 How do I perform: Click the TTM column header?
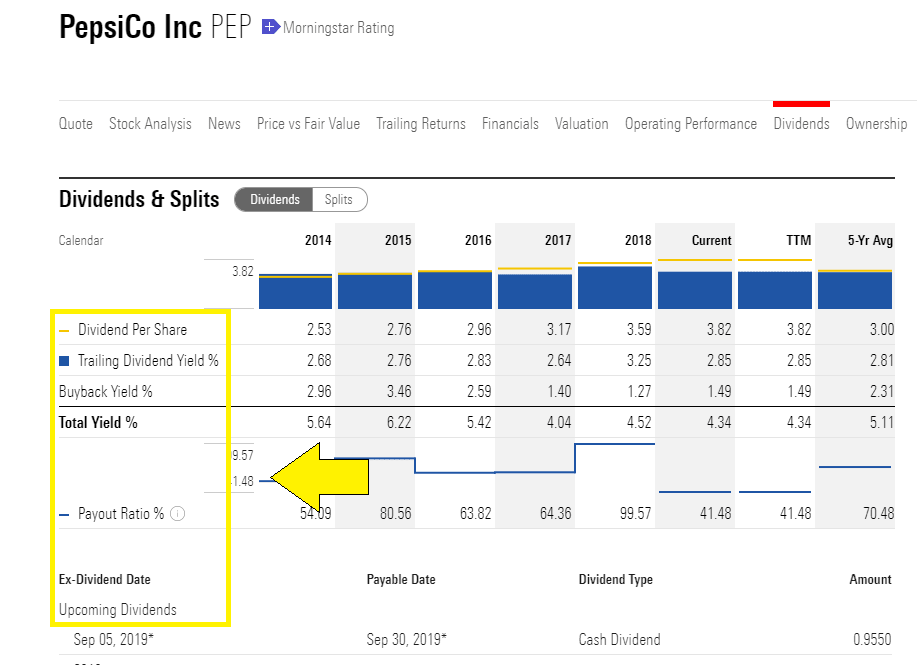click(x=799, y=240)
